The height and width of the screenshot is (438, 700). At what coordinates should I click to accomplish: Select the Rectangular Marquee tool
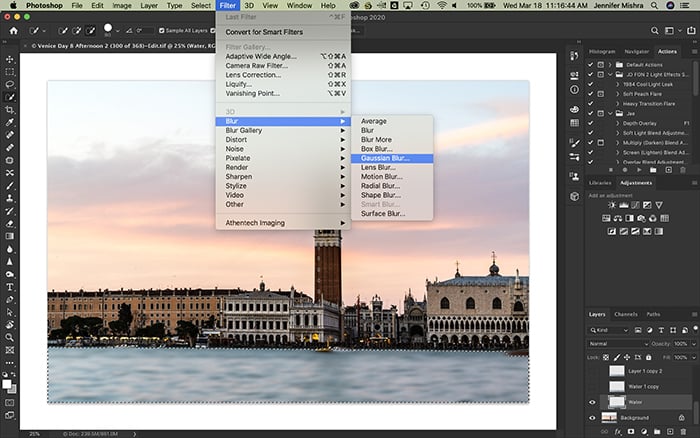point(9,72)
